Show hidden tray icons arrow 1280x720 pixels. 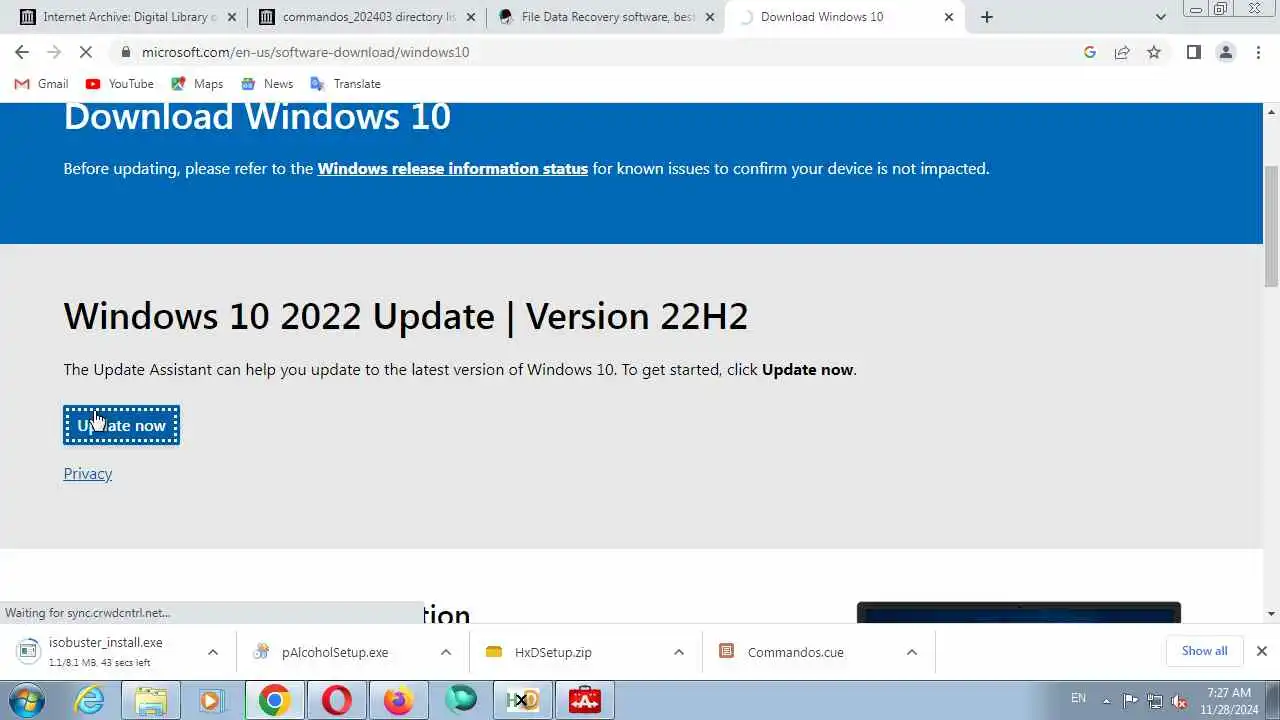click(x=1106, y=700)
